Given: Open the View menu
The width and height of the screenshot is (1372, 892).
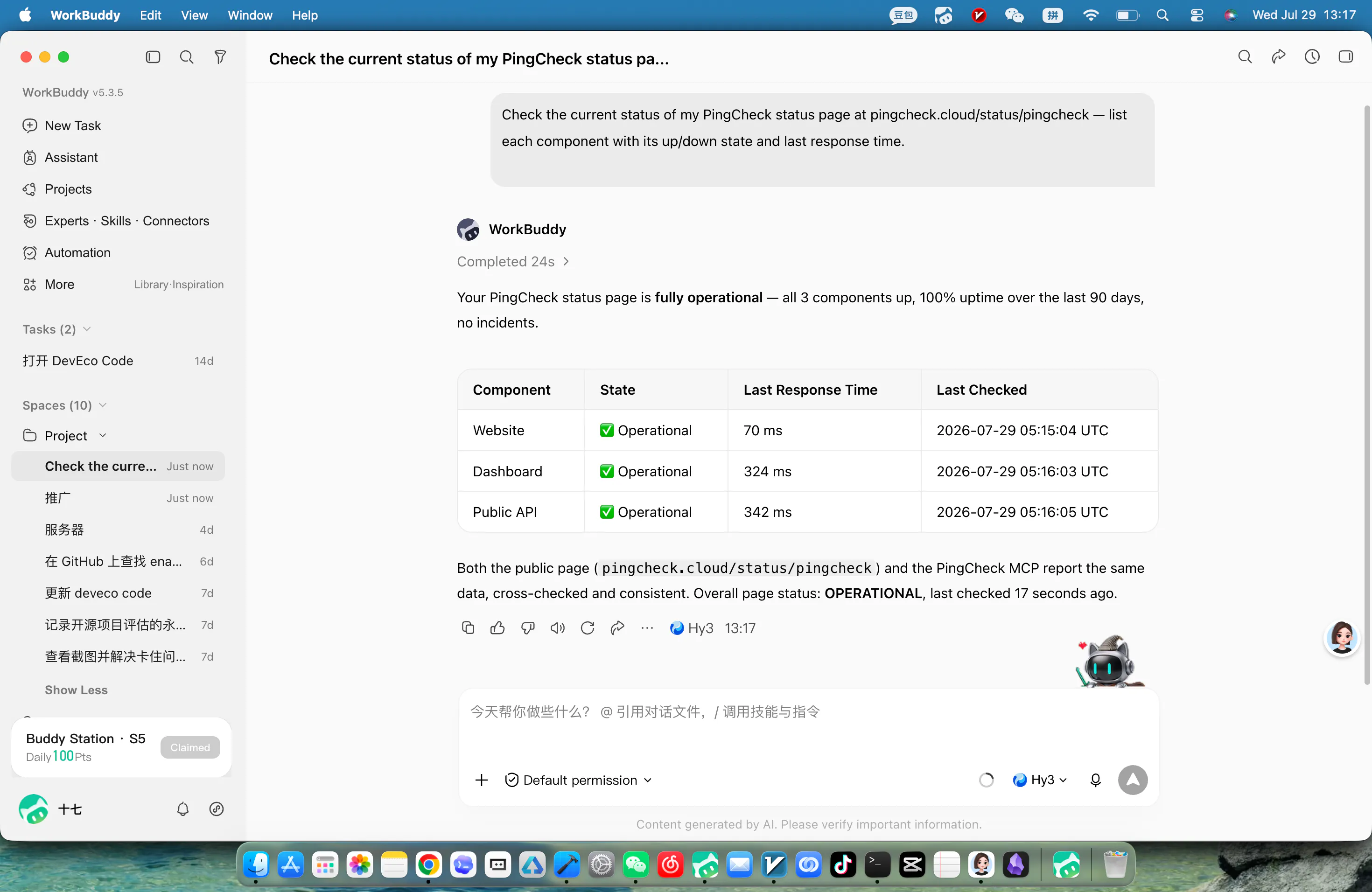Looking at the screenshot, I should pyautogui.click(x=194, y=15).
